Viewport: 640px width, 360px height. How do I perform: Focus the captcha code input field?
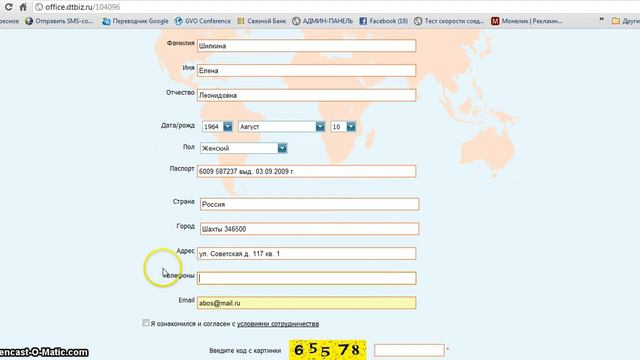[409, 350]
